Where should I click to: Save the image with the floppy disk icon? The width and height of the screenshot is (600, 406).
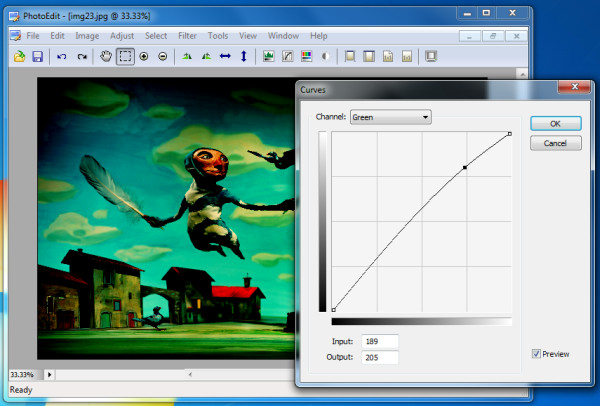tap(38, 57)
